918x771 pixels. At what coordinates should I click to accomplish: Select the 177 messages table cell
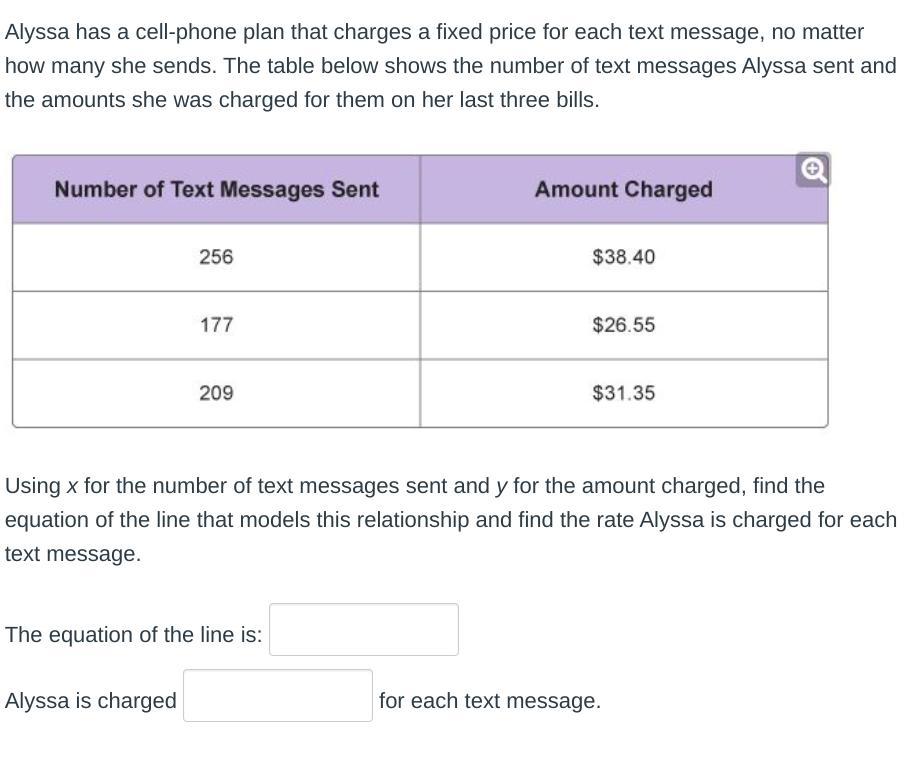pyautogui.click(x=216, y=325)
